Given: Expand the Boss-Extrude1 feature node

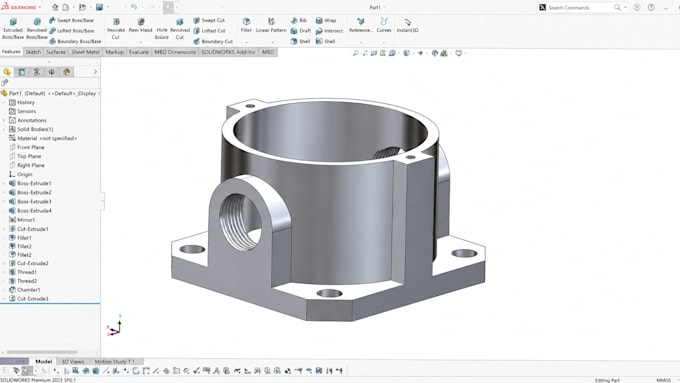Looking at the screenshot, I should (x=4, y=183).
